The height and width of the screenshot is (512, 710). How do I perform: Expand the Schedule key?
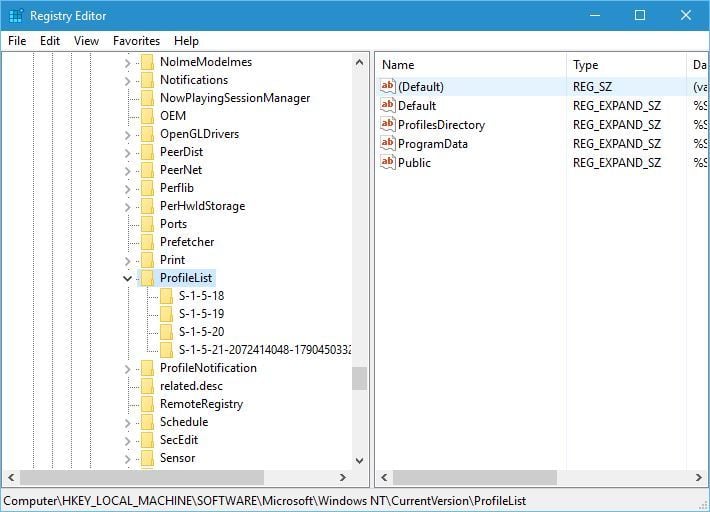pos(127,423)
